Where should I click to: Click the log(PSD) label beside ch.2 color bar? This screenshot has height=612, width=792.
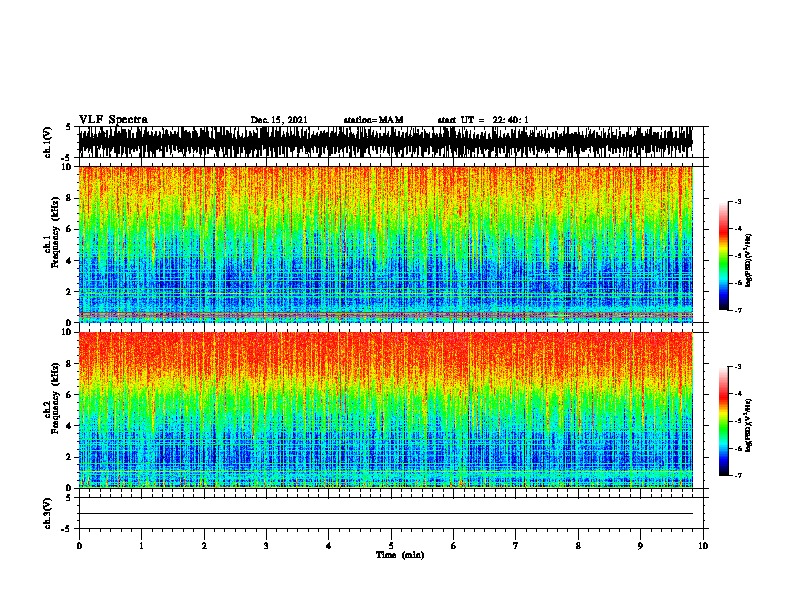click(x=749, y=426)
